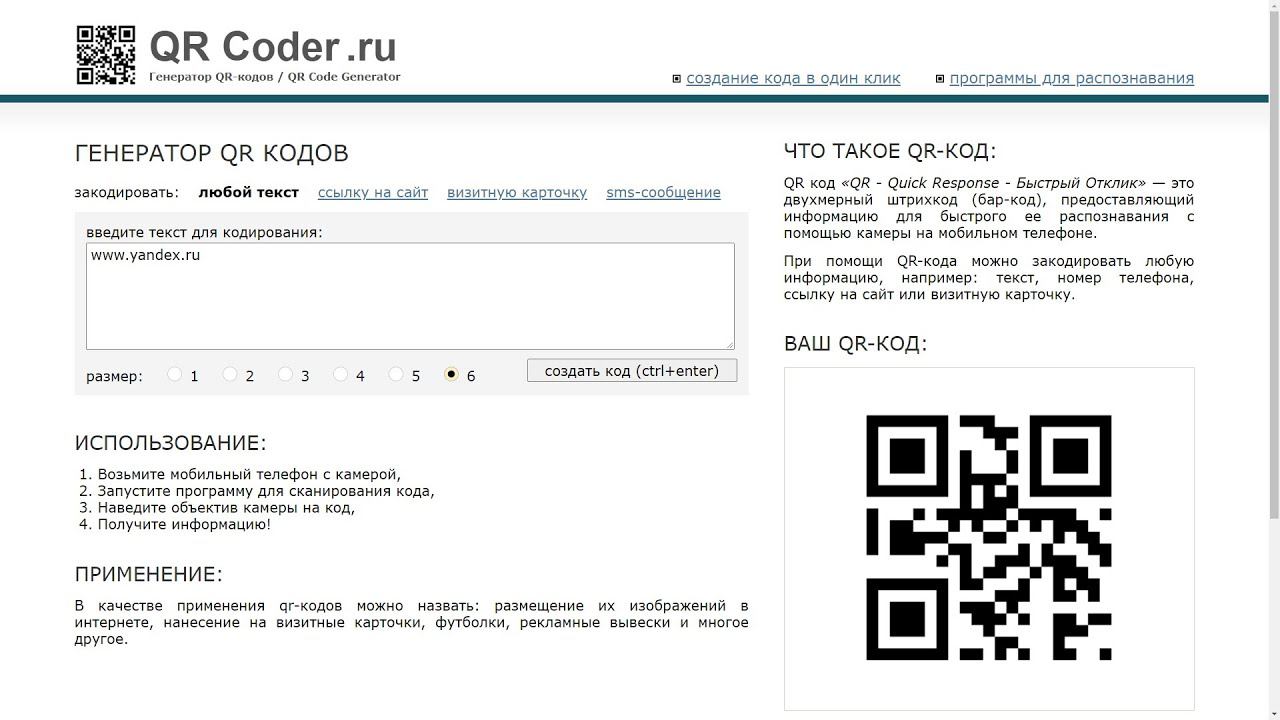The width and height of the screenshot is (1280, 720).
Task: Click the subtitle 'Генератор QR-кодов / QR Code Generator'
Action: point(275,77)
